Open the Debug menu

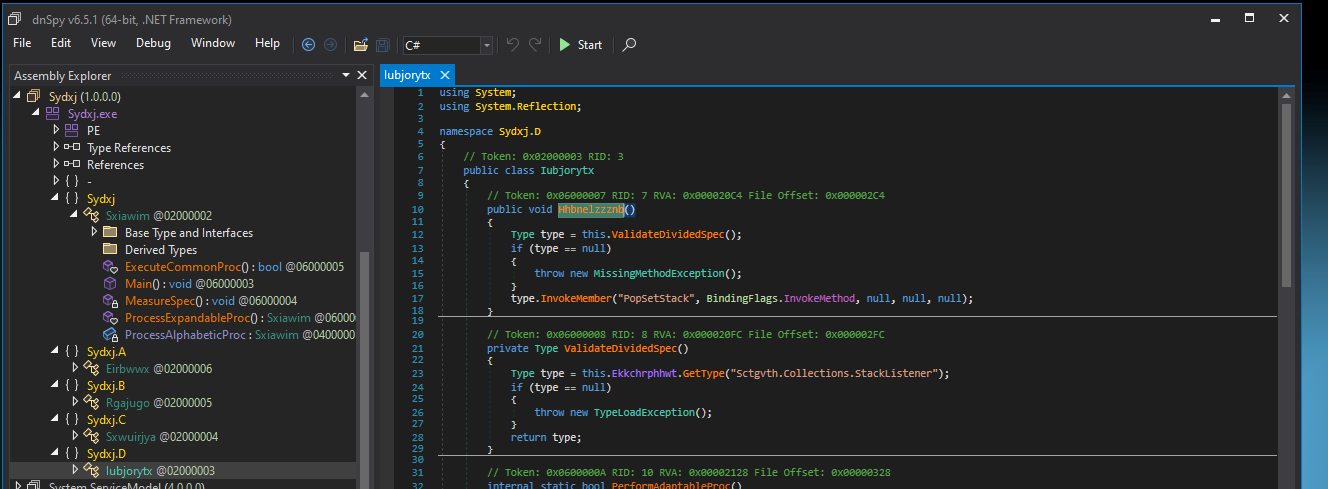tap(153, 43)
